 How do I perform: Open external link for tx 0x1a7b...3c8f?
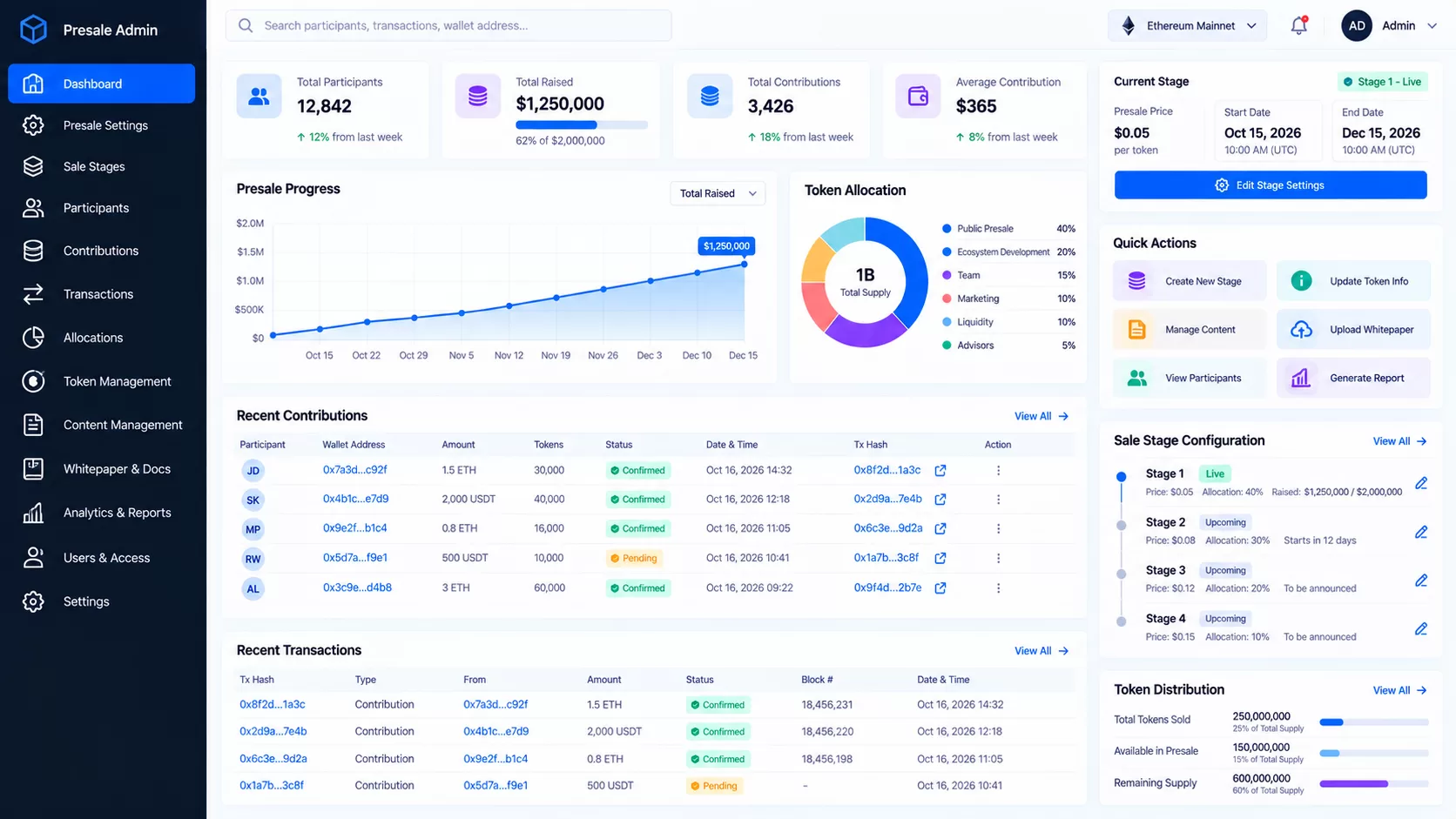(940, 559)
